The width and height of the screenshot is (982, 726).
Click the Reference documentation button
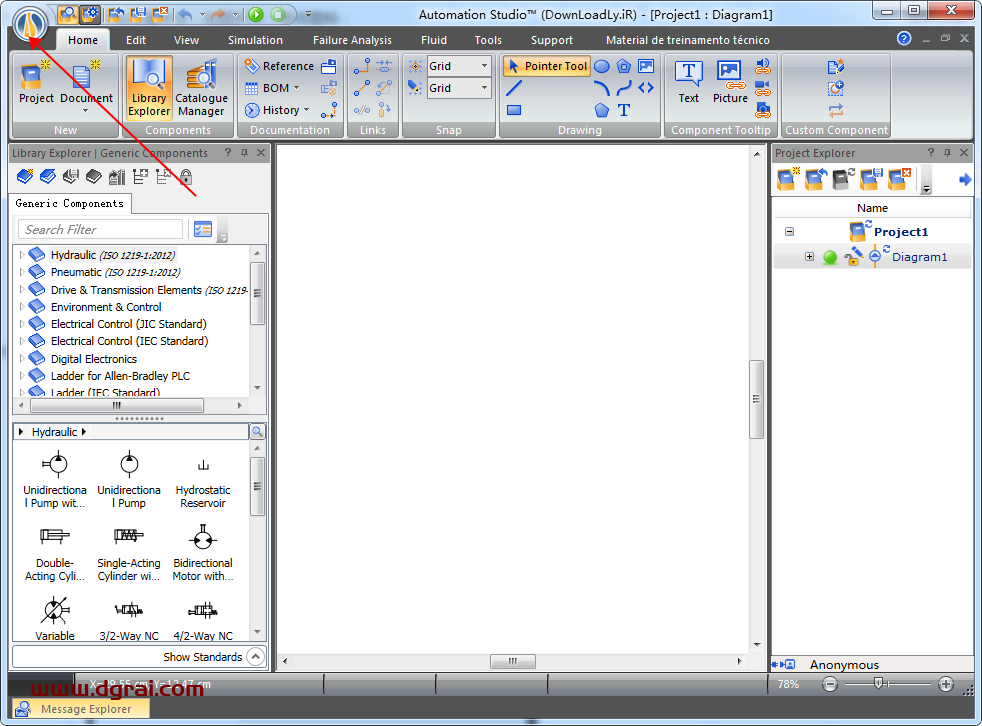pos(279,66)
